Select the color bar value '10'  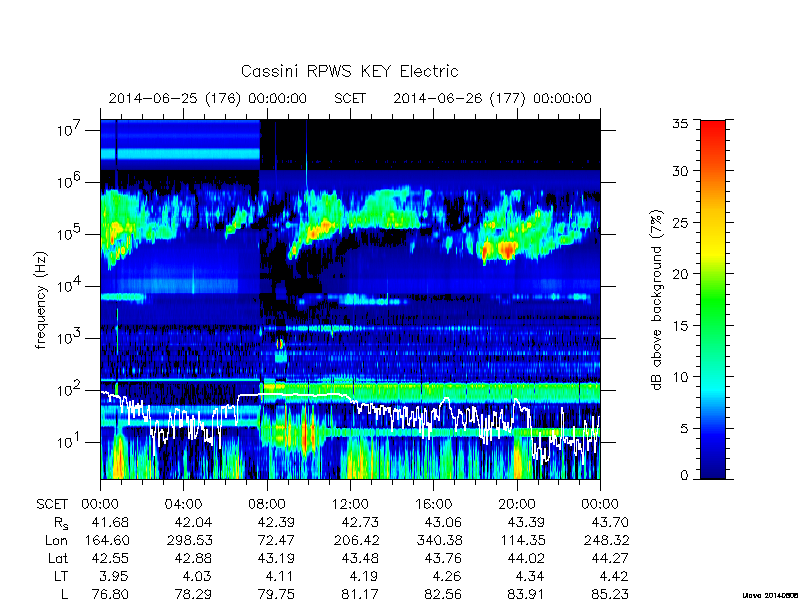click(680, 377)
